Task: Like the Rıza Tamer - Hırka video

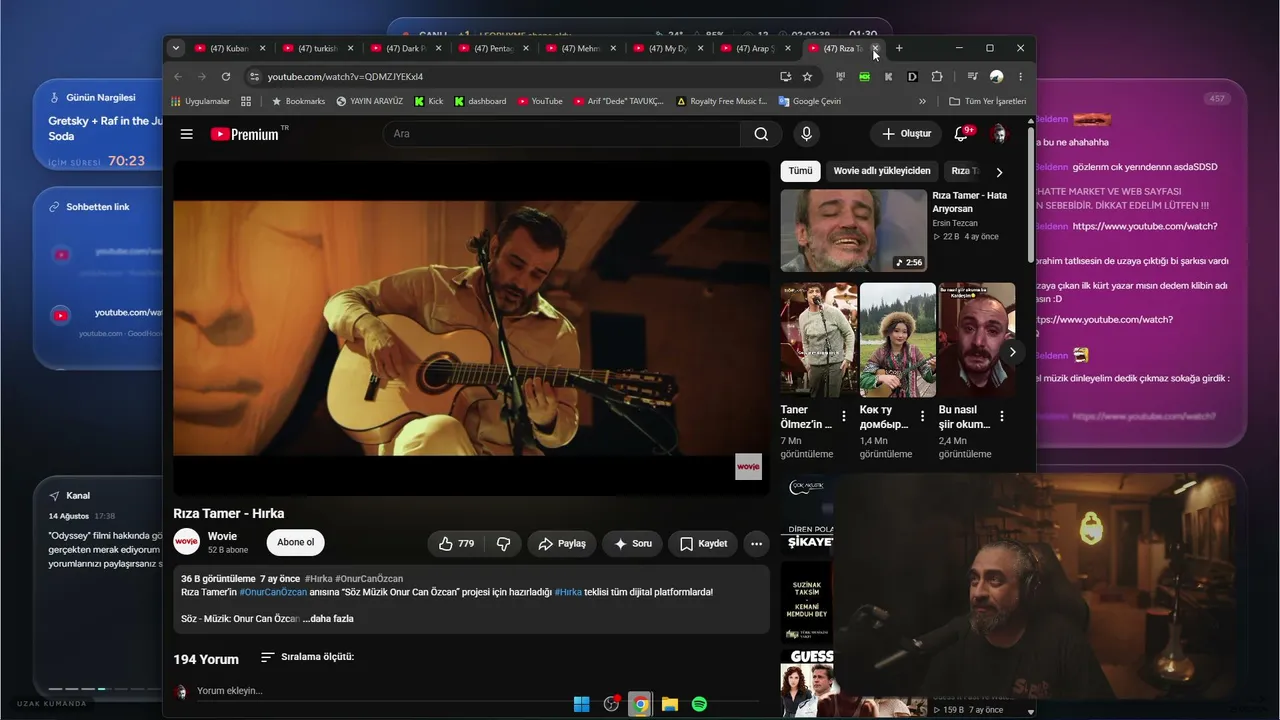Action: coord(457,544)
